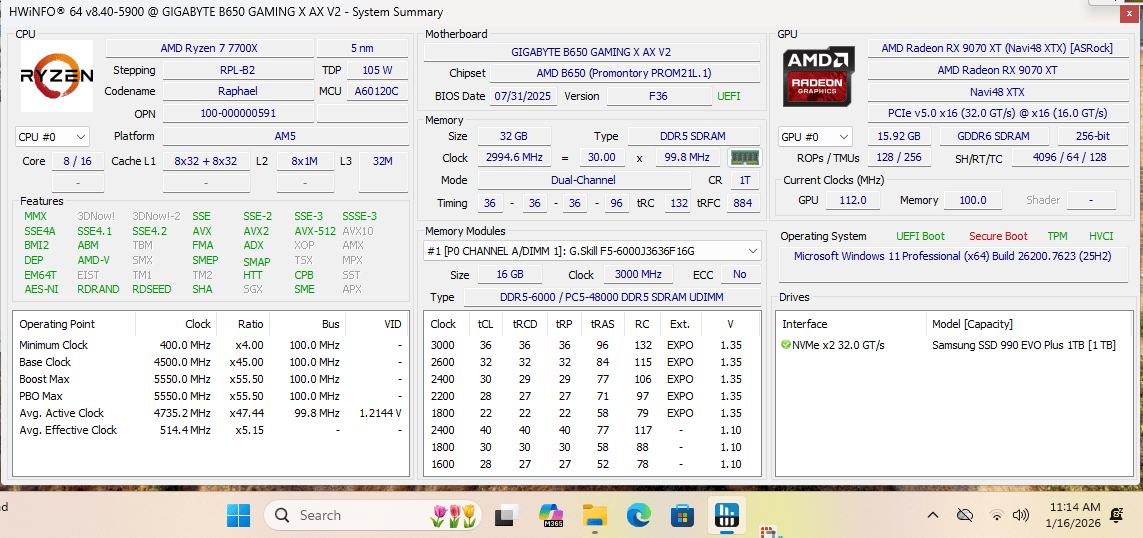Image resolution: width=1143 pixels, height=538 pixels.
Task: Open the CPU #0 selector dropdown
Action: click(x=52, y=136)
